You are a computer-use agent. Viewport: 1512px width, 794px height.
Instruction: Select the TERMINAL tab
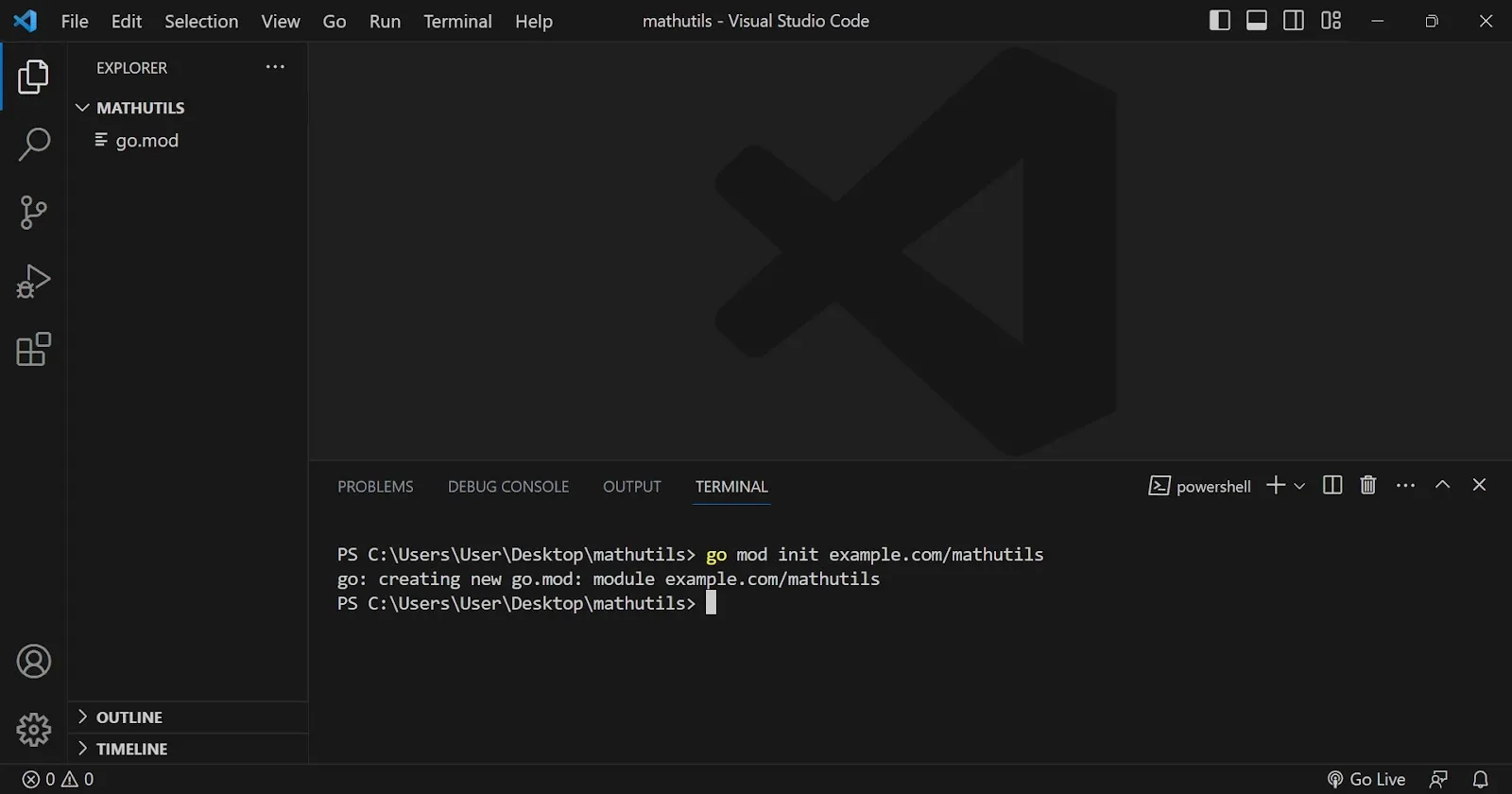(731, 486)
